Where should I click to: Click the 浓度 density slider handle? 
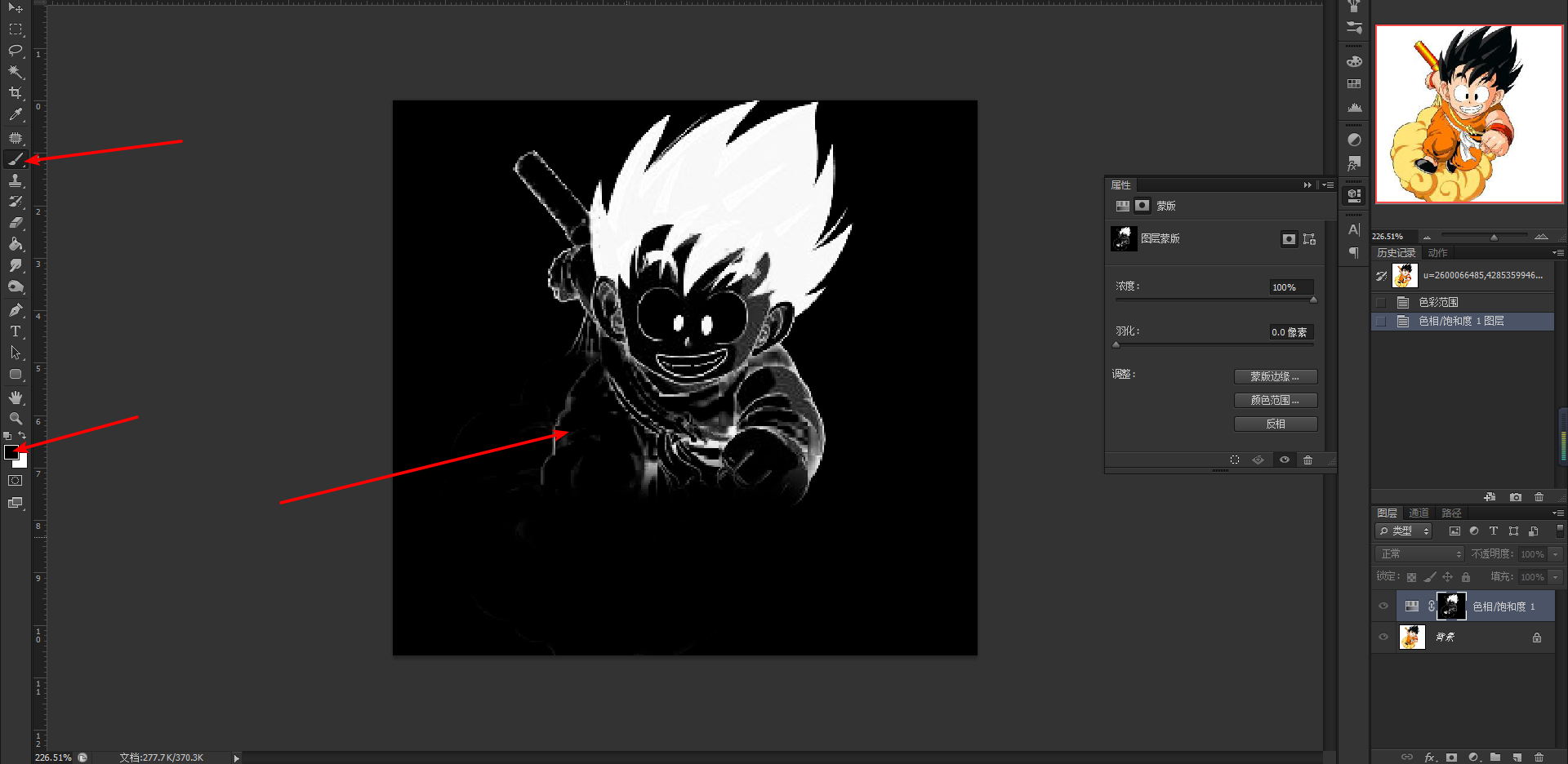[x=1313, y=300]
